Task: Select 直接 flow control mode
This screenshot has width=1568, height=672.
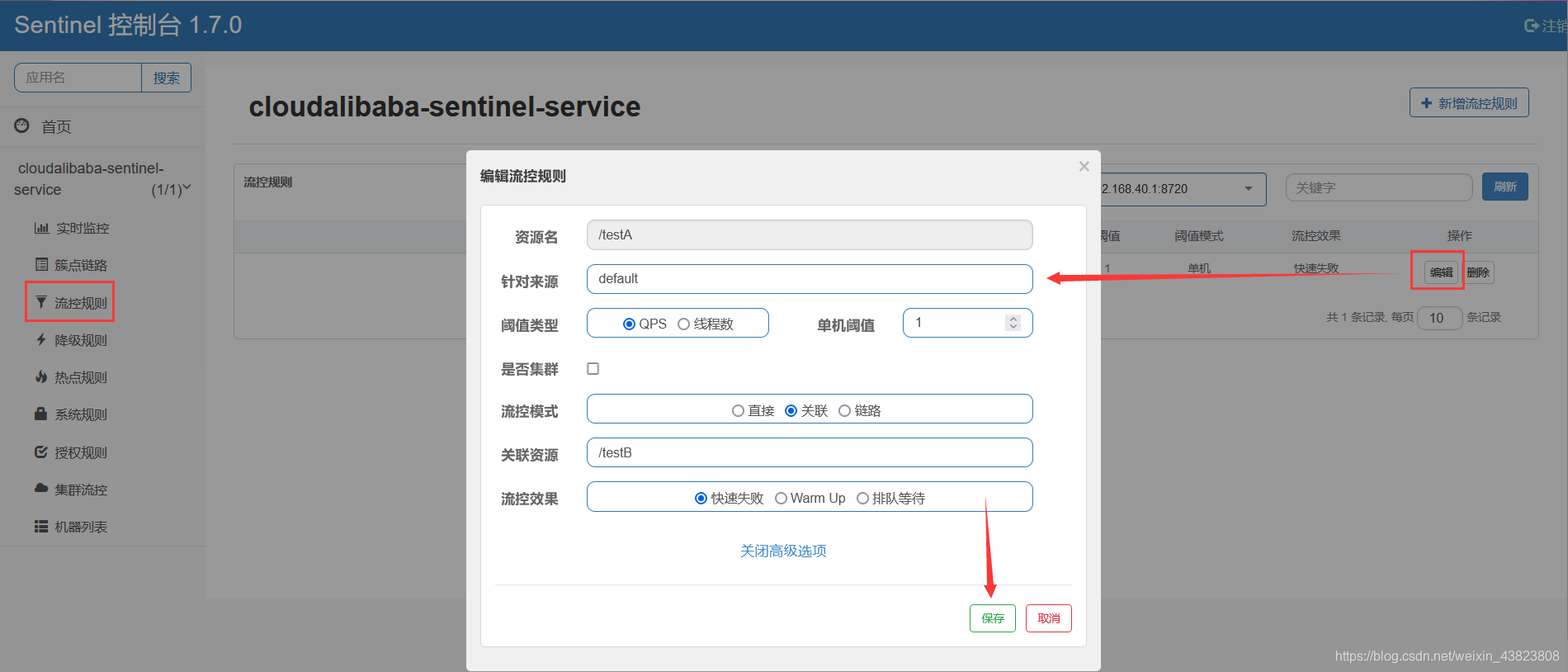Action: [738, 410]
